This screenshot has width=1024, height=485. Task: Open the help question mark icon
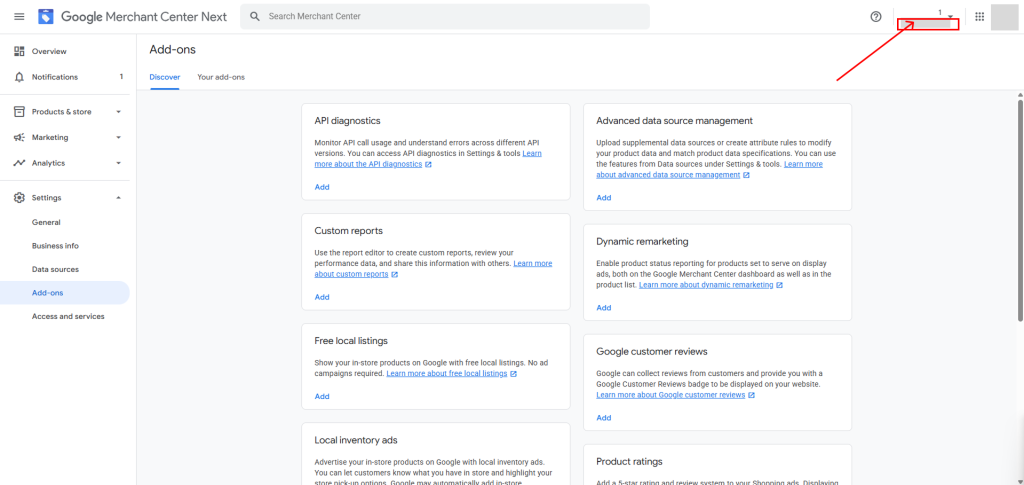tap(876, 17)
